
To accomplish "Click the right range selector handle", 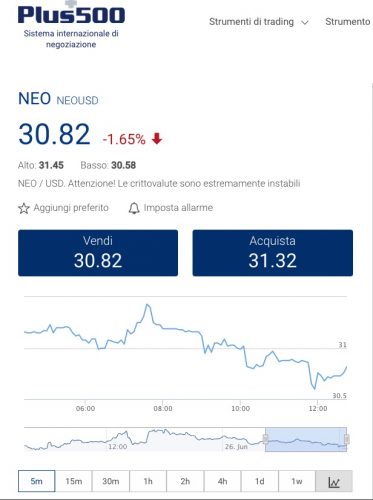I will point(347,439).
